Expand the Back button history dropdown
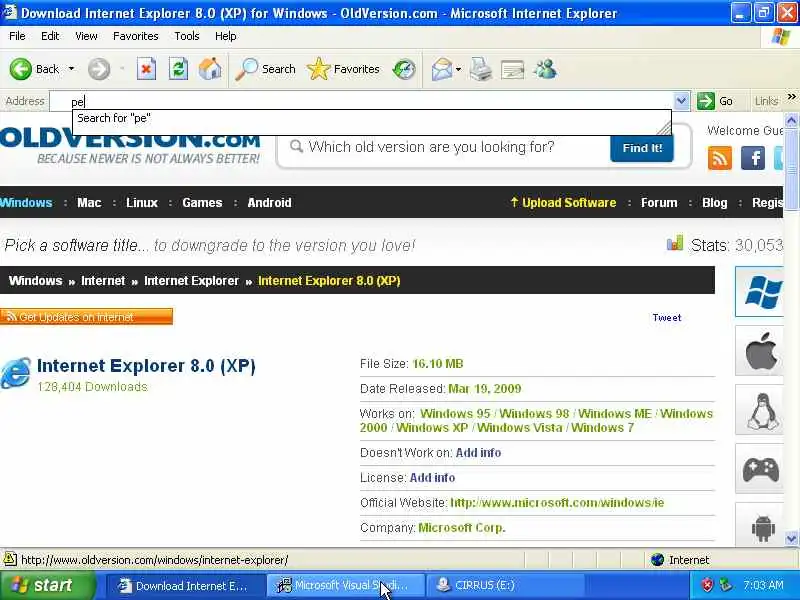This screenshot has width=800, height=600. 71,69
